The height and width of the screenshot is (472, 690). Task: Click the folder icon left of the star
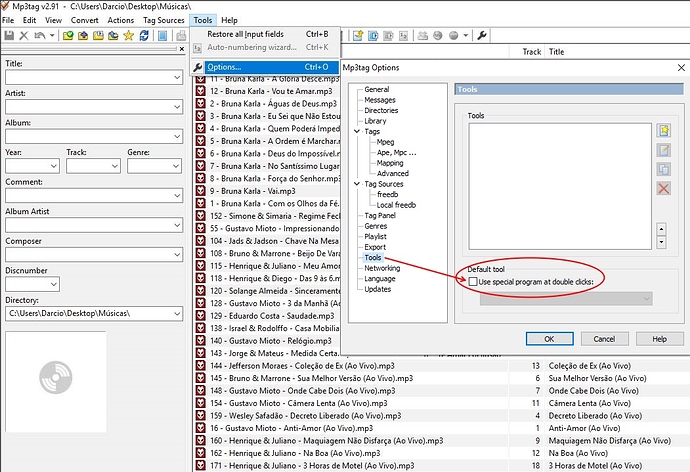[x=113, y=36]
